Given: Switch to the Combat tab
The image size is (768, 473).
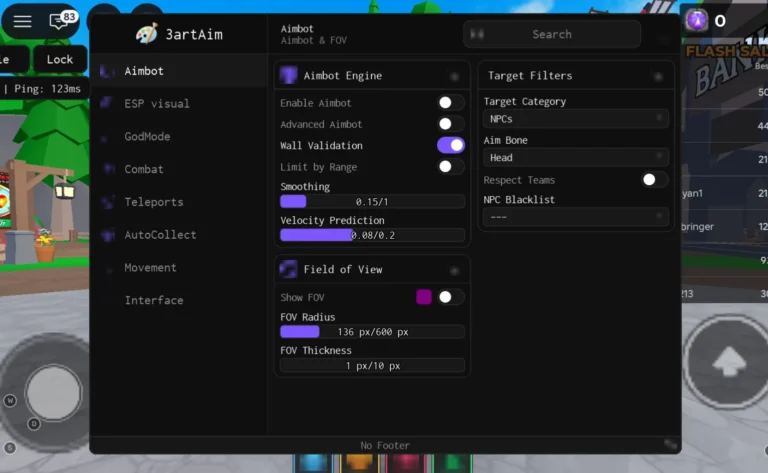Looking at the screenshot, I should pos(179,169).
